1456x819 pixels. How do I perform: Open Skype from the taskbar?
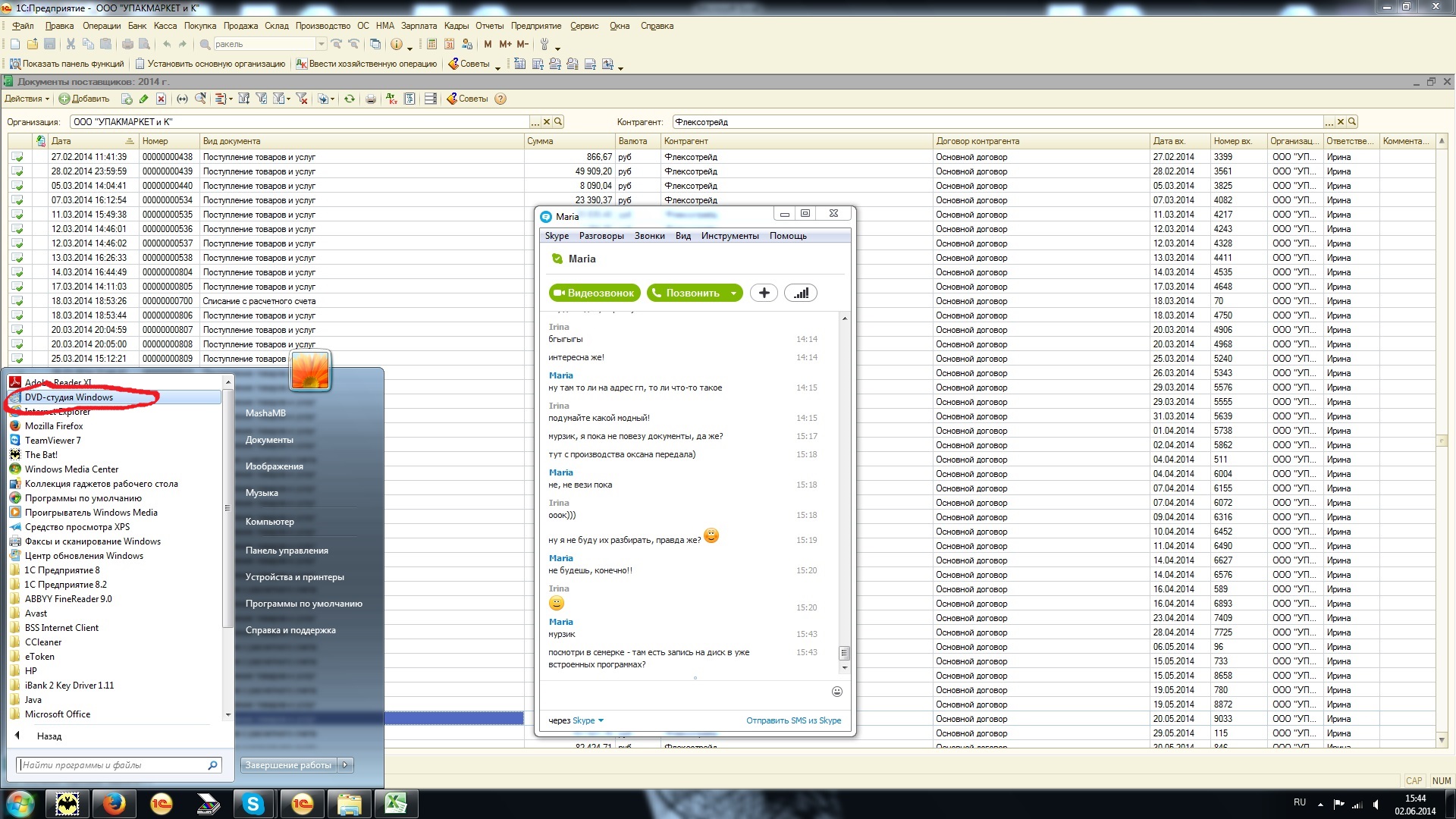click(253, 804)
